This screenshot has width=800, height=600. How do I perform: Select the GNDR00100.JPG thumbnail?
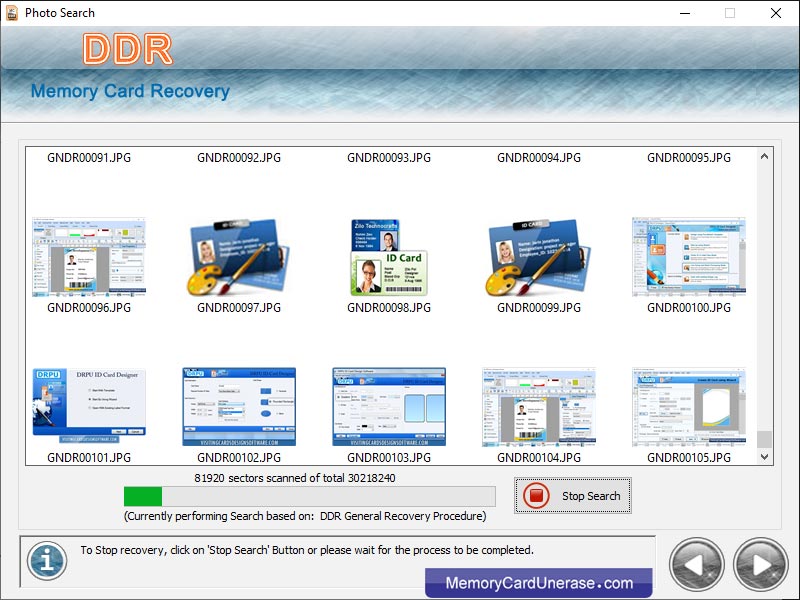point(688,255)
